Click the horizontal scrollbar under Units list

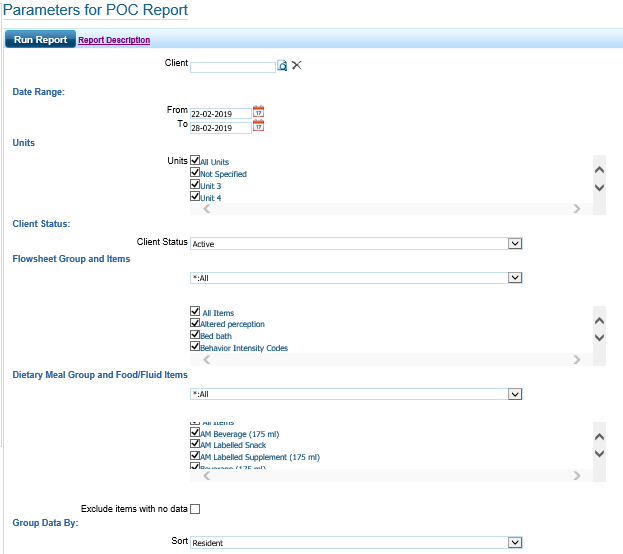click(390, 209)
